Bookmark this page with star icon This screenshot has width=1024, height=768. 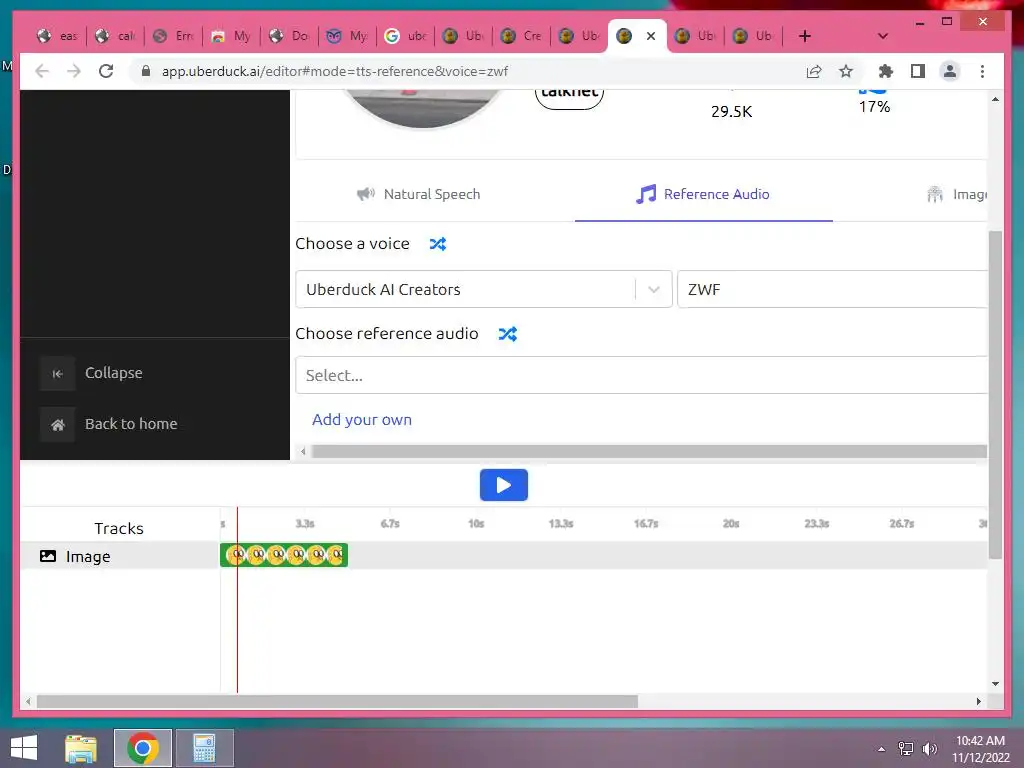pos(846,71)
